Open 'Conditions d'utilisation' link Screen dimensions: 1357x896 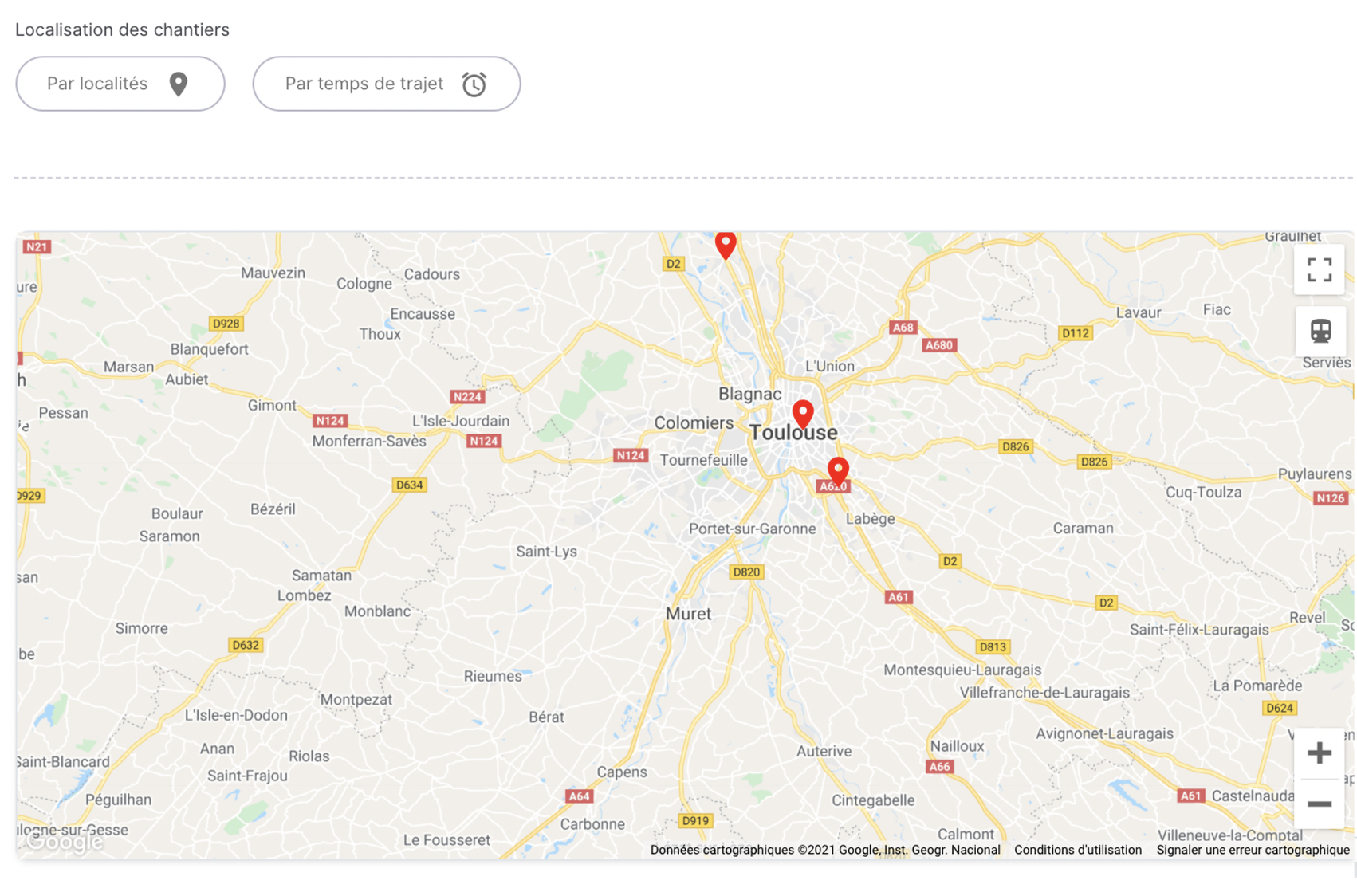tap(1078, 850)
